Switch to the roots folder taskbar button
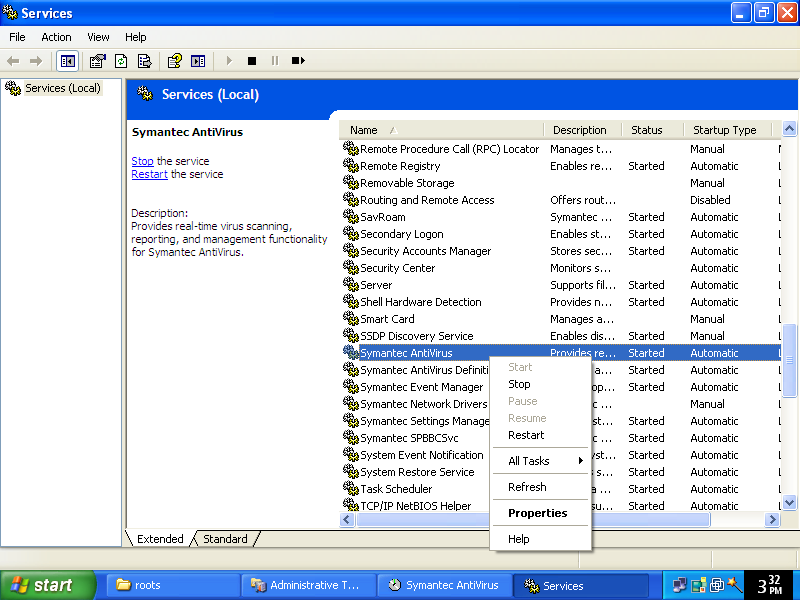This screenshot has width=800, height=600. click(173, 585)
